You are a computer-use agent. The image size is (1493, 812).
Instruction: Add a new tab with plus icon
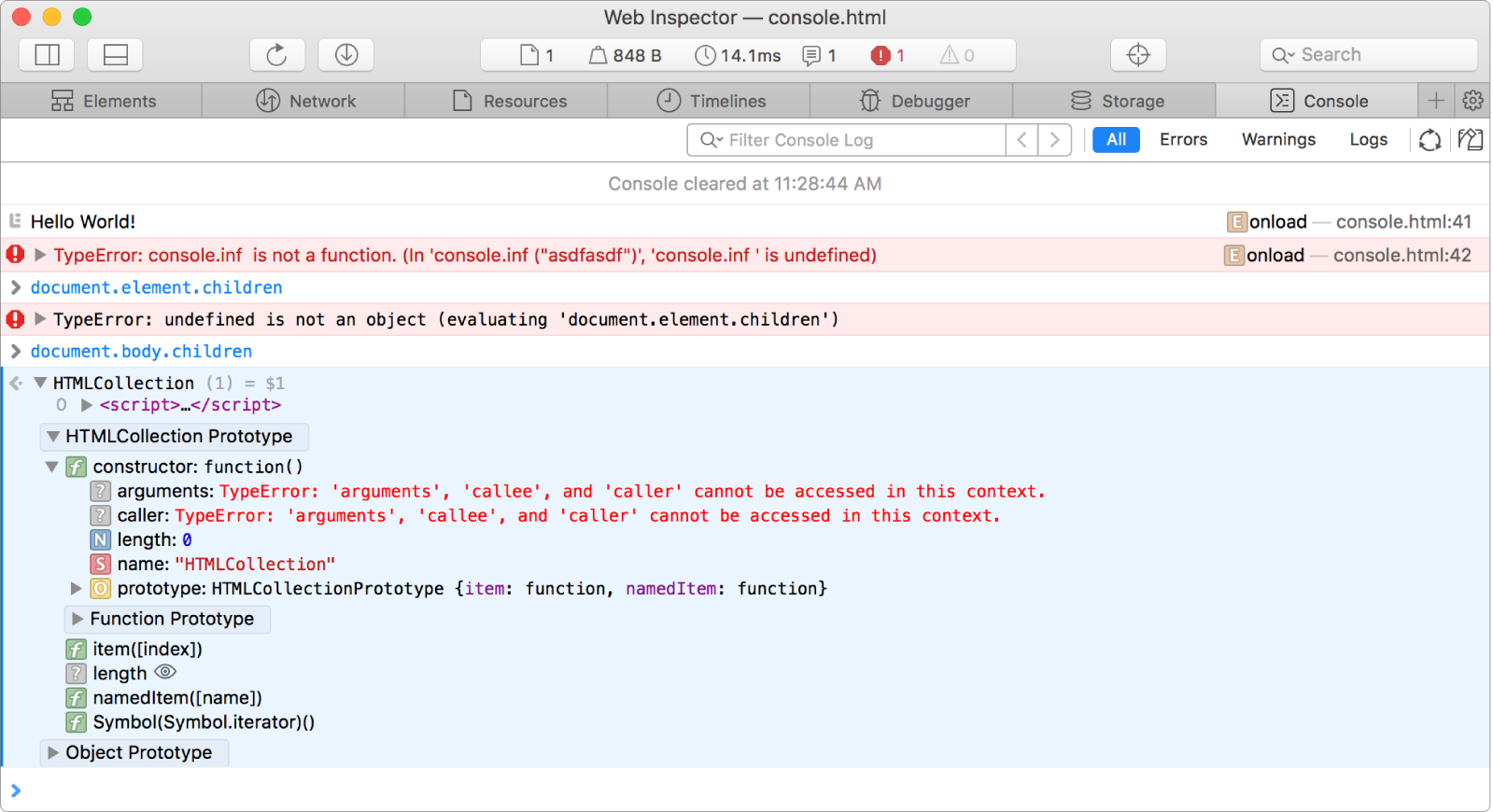tap(1435, 100)
